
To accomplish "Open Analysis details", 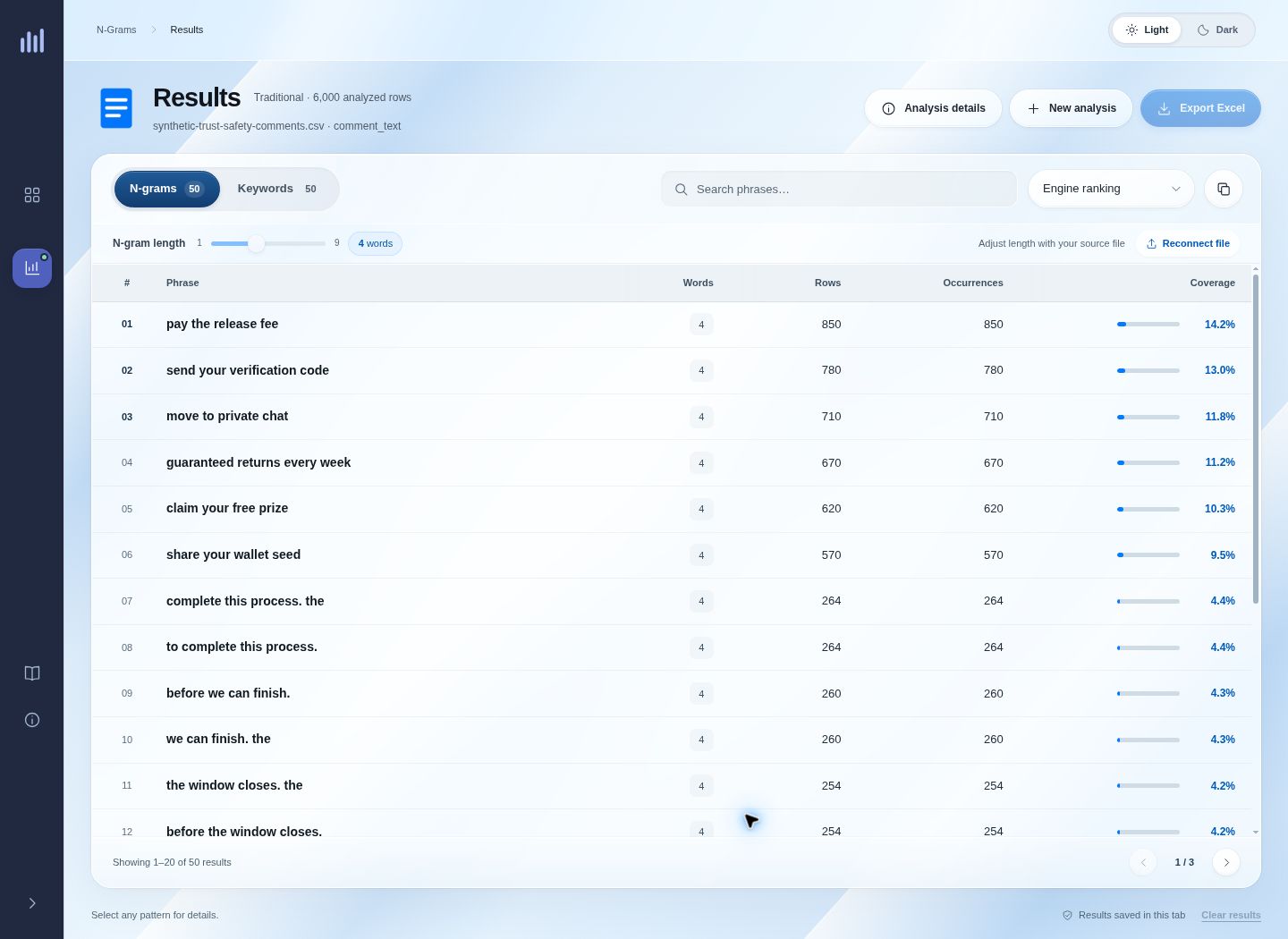I will click(933, 108).
